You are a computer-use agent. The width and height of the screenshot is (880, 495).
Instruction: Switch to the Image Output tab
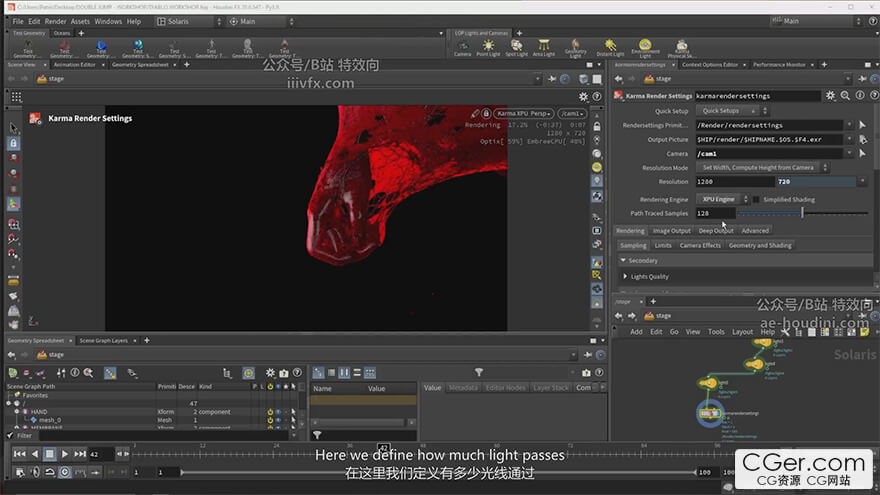tap(672, 230)
